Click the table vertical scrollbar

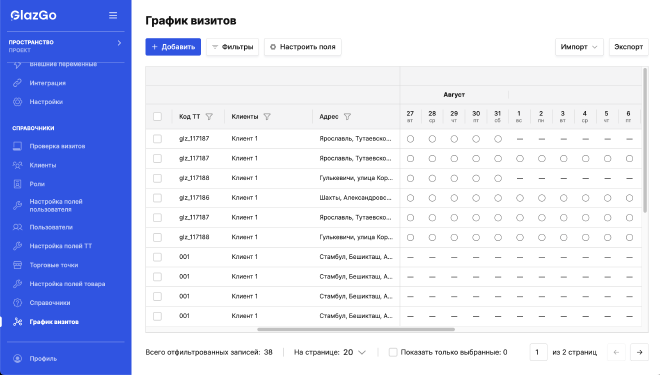(x=645, y=140)
